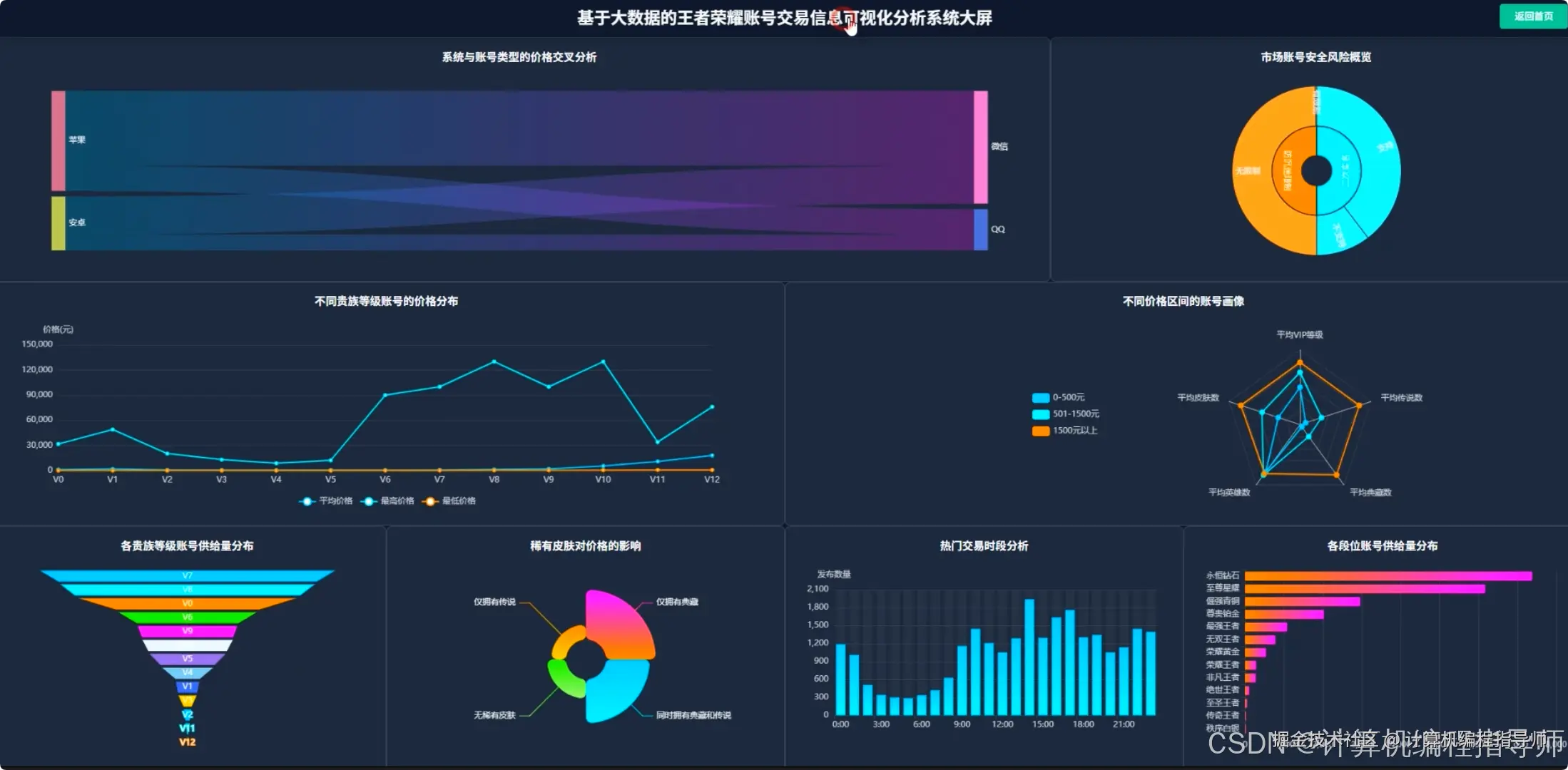The width and height of the screenshot is (1568, 770).
Task: Click the 微信 node on the right side
Action: point(981,146)
